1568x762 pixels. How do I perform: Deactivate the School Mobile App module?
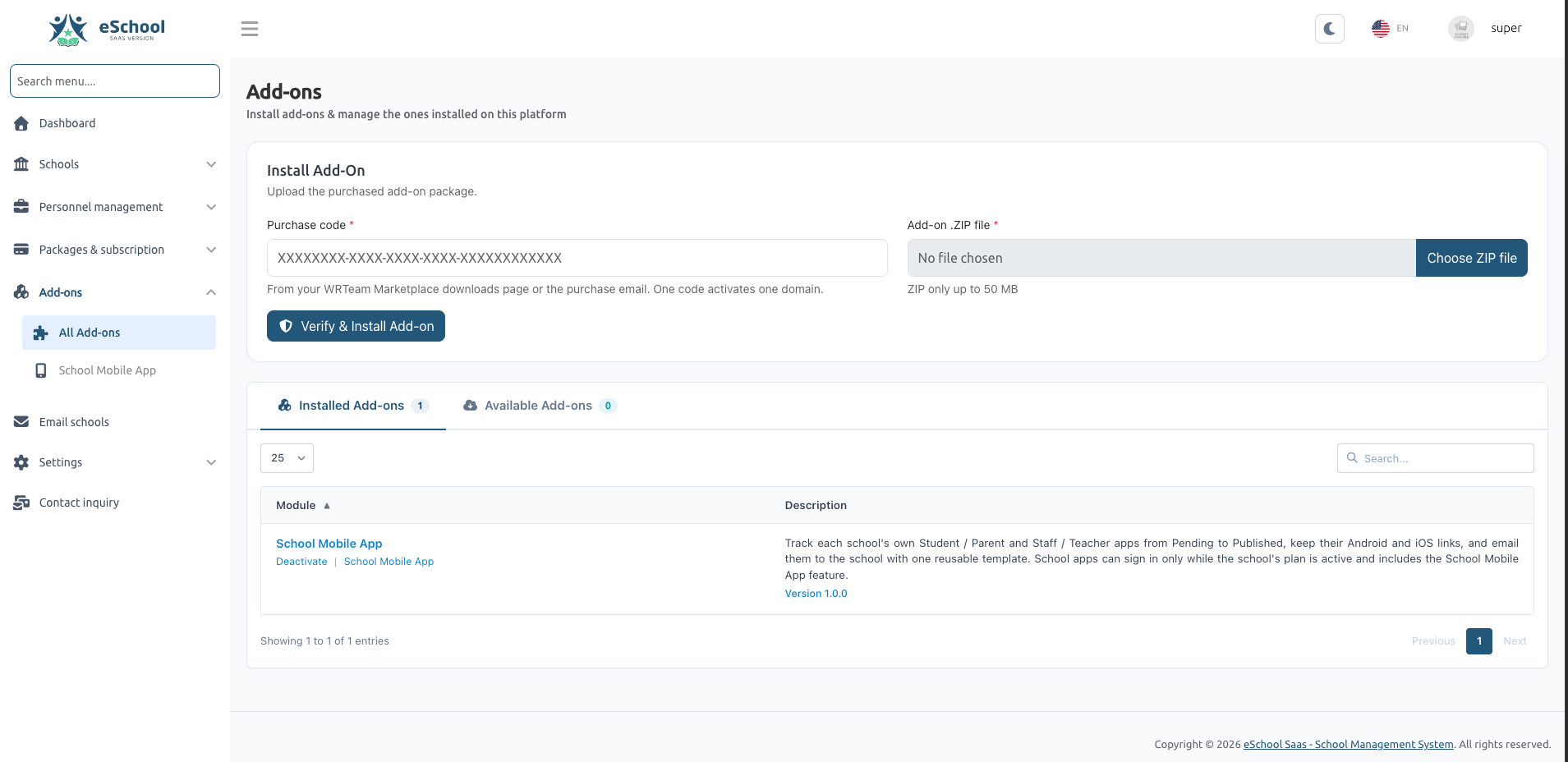point(301,562)
